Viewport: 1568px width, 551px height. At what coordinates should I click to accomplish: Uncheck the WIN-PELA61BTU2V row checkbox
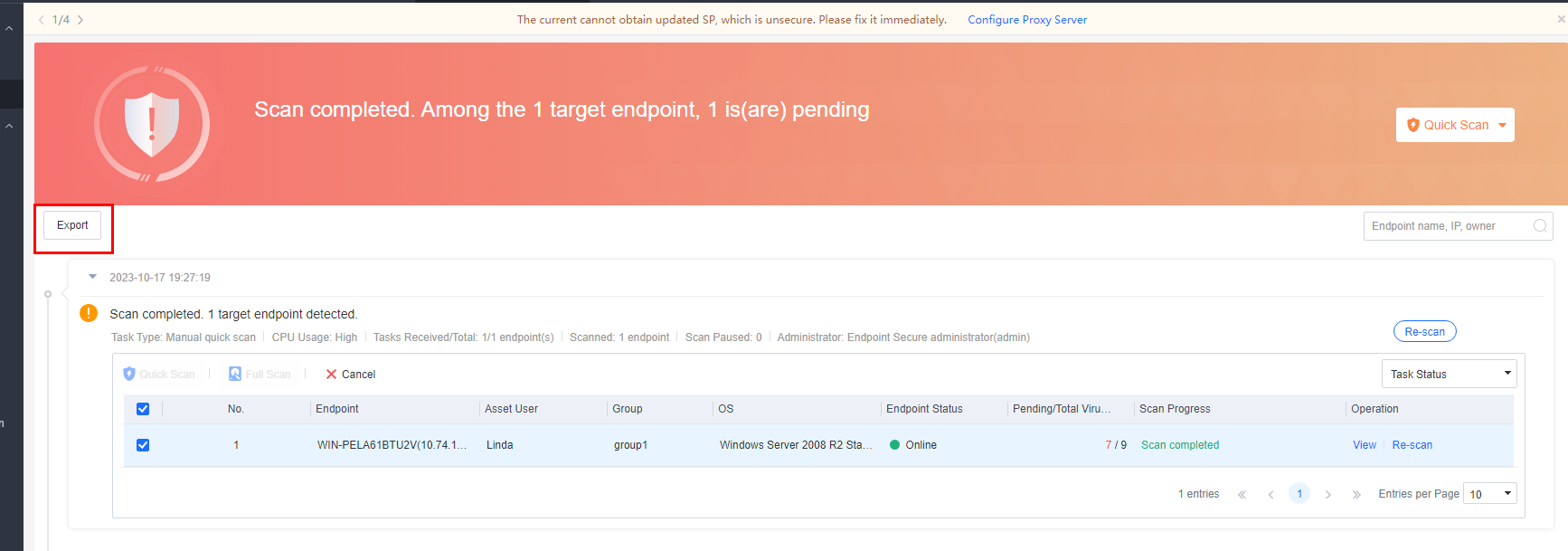(x=143, y=445)
